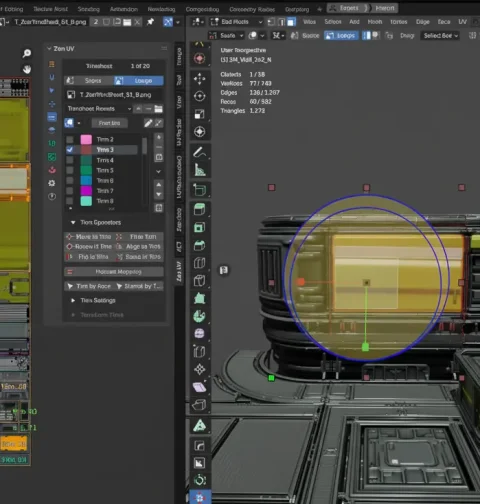
Task: Select the Move tool in viewport toolbar
Action: [x=199, y=79]
